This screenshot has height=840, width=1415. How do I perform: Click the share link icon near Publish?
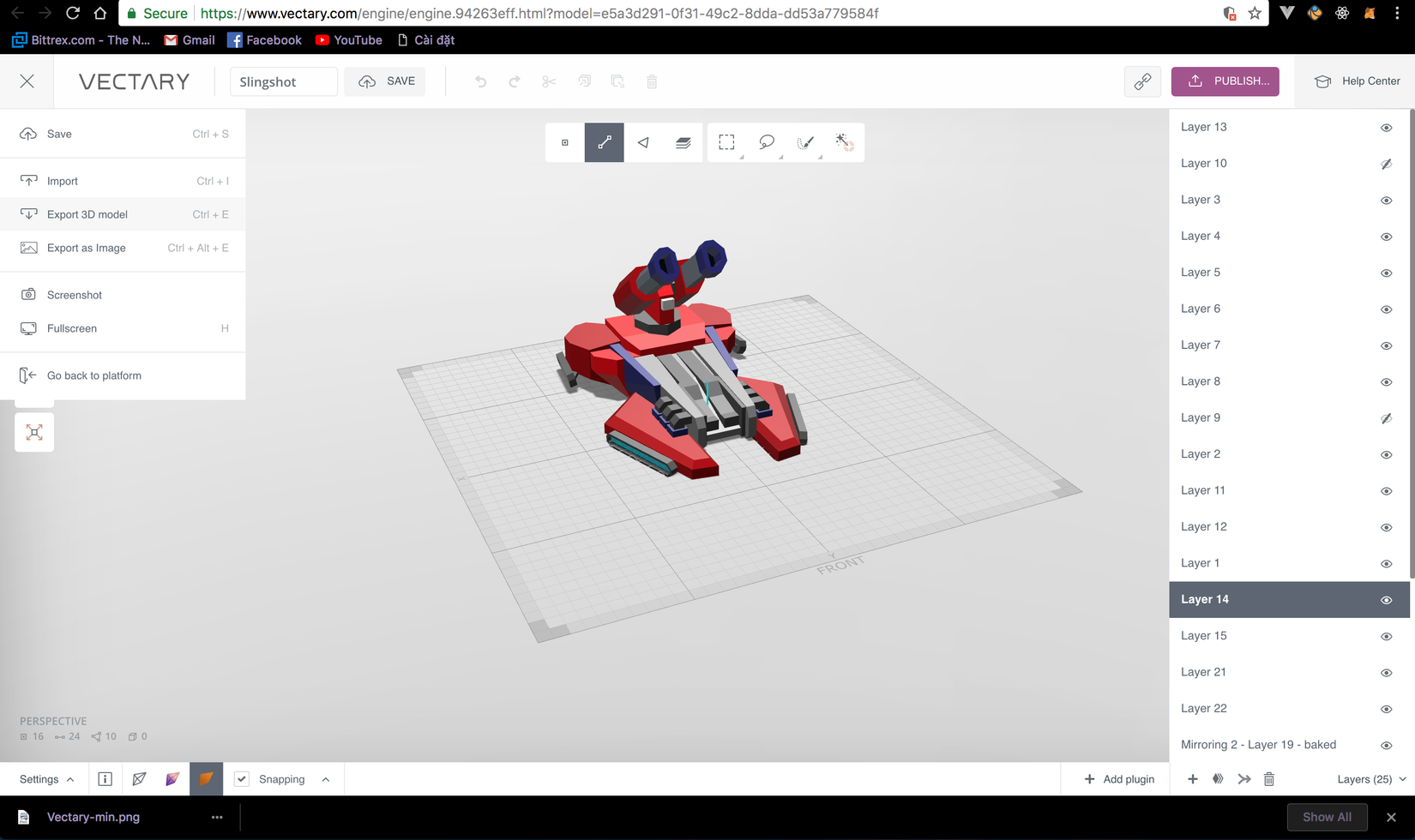[1142, 81]
